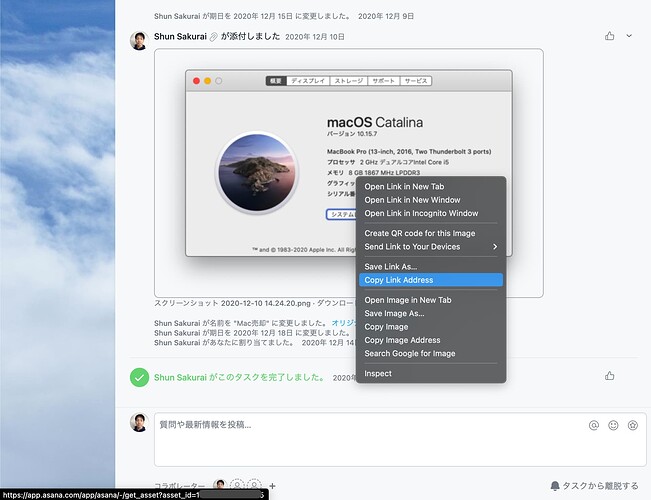Like the task completed story thumbs-up
Screen dimensions: 651x500
click(609, 376)
